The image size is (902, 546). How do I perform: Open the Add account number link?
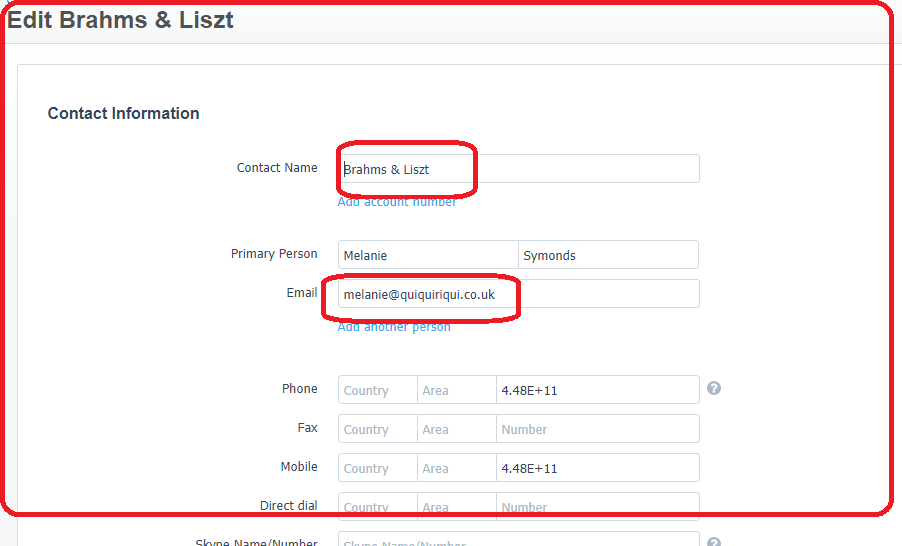(397, 202)
